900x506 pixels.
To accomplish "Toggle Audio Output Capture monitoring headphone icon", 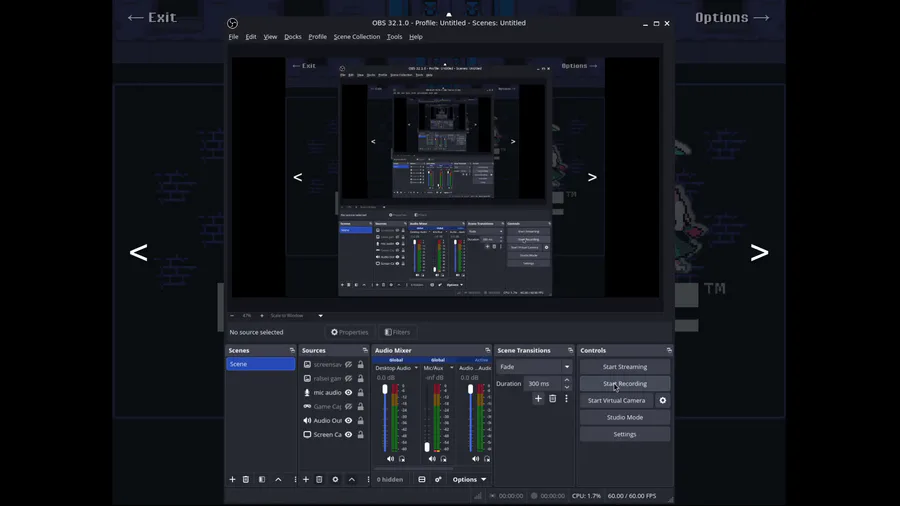I will click(487, 458).
